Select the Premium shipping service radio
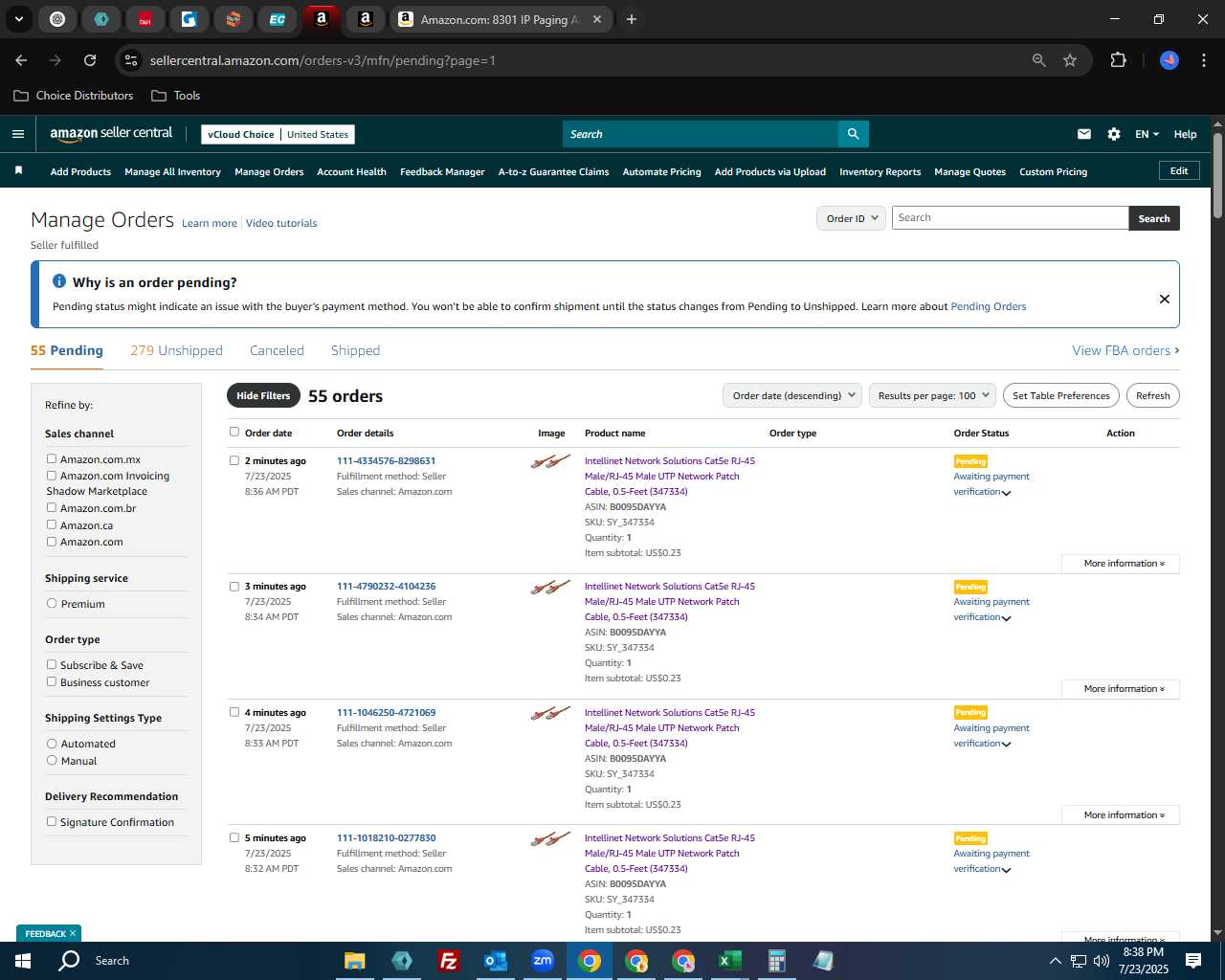The height and width of the screenshot is (980, 1225). [x=52, y=603]
